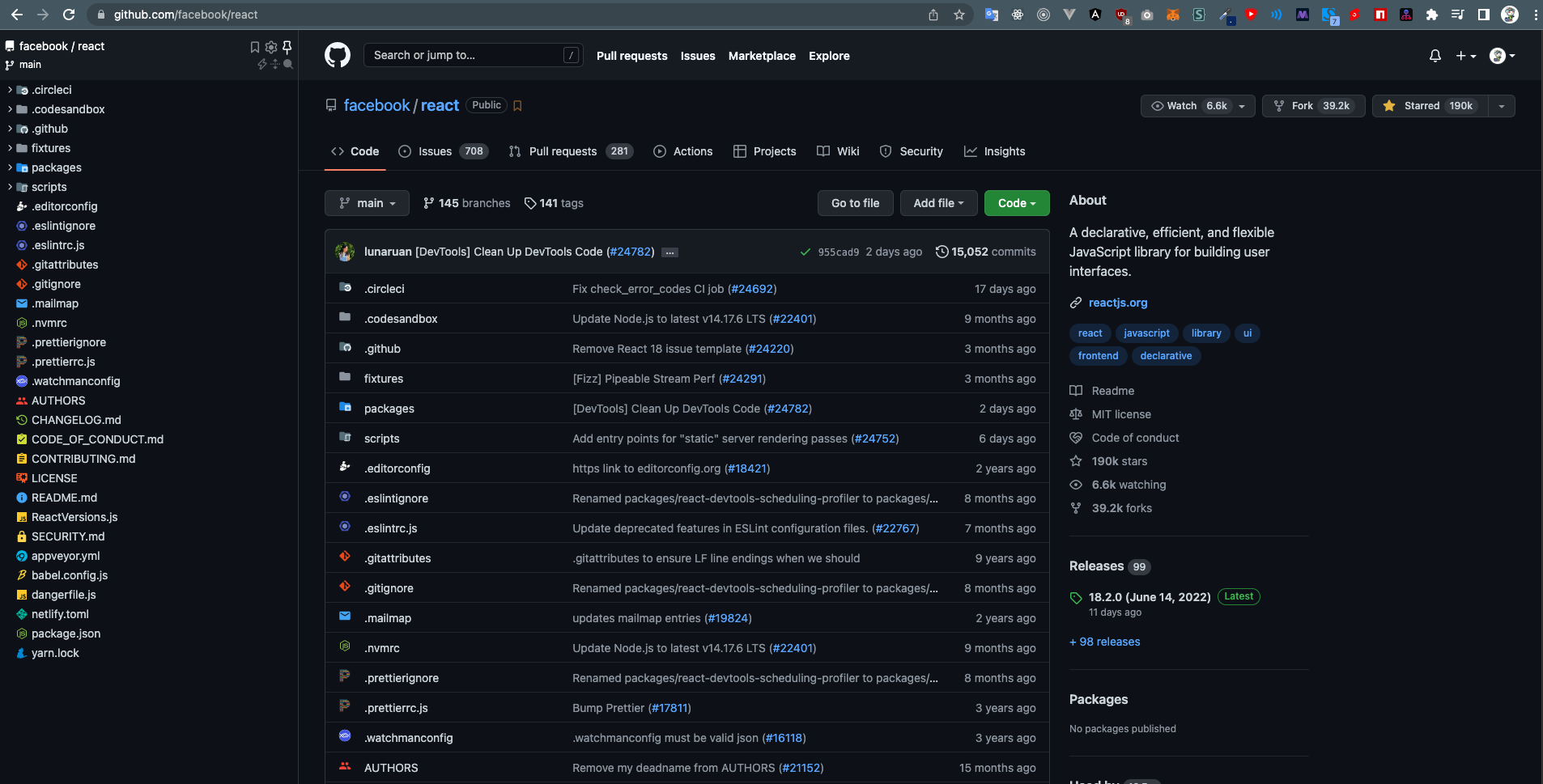Click the Chrome share icon in address bar

pyautogui.click(x=933, y=15)
